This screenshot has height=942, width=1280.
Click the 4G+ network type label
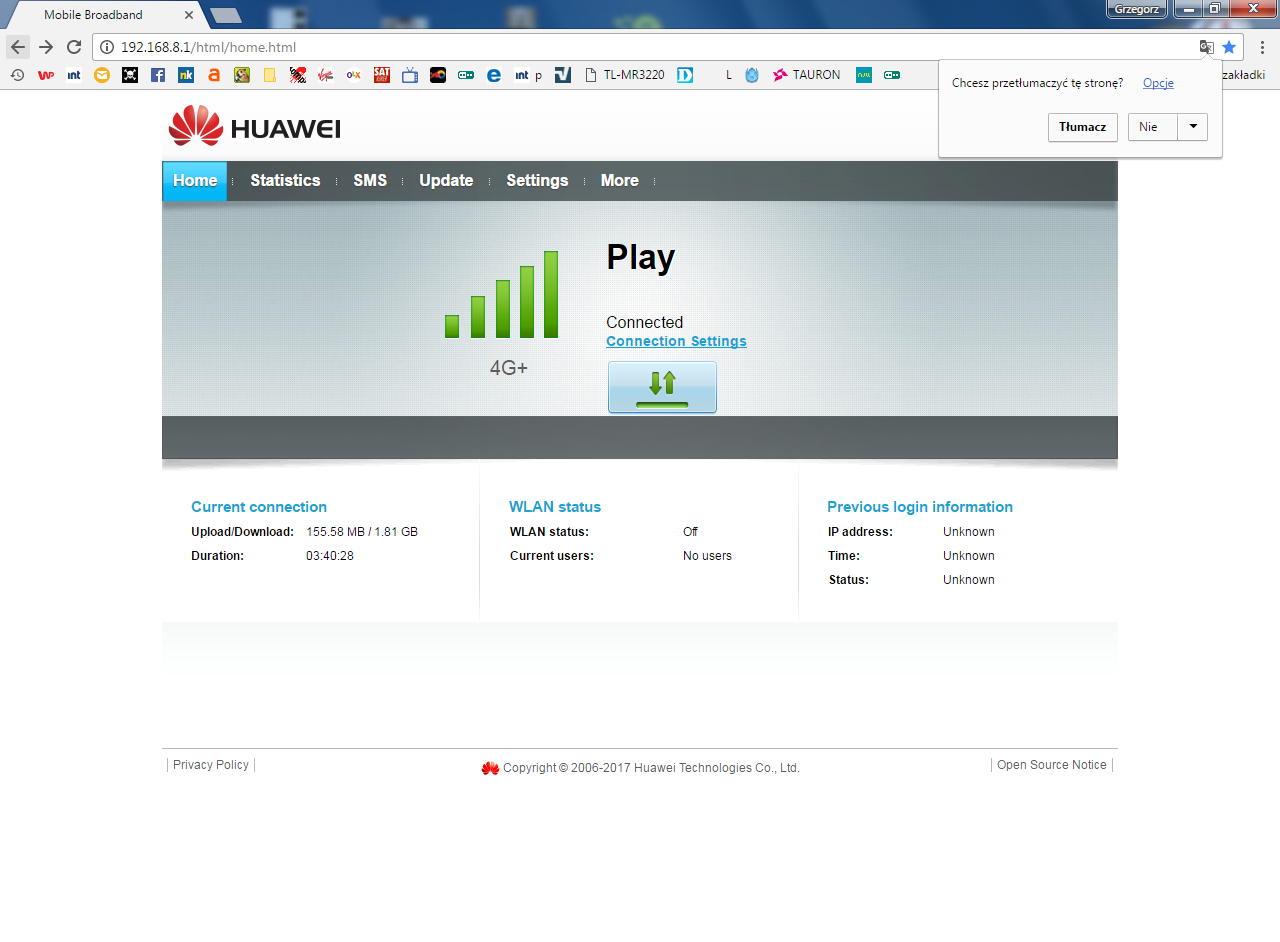tap(509, 368)
